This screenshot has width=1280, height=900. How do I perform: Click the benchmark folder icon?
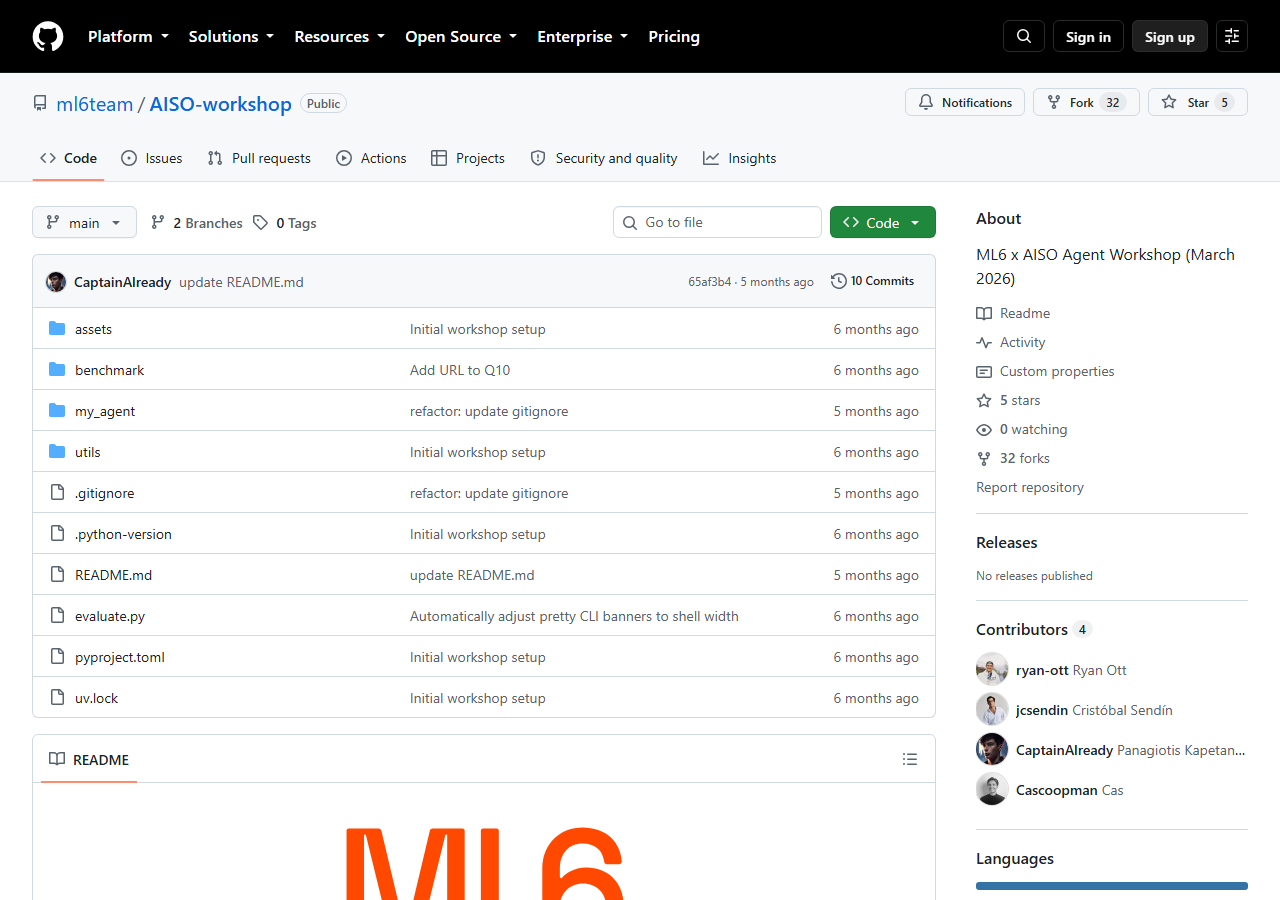tap(57, 370)
